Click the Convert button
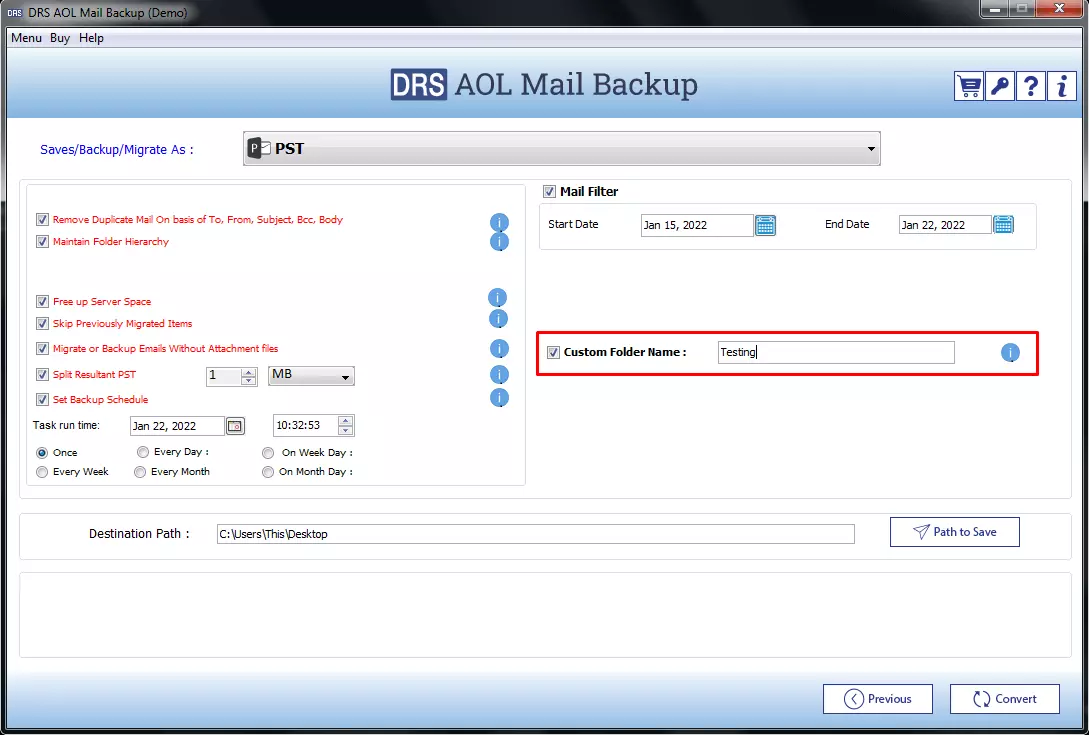This screenshot has height=735, width=1089. (1004, 699)
